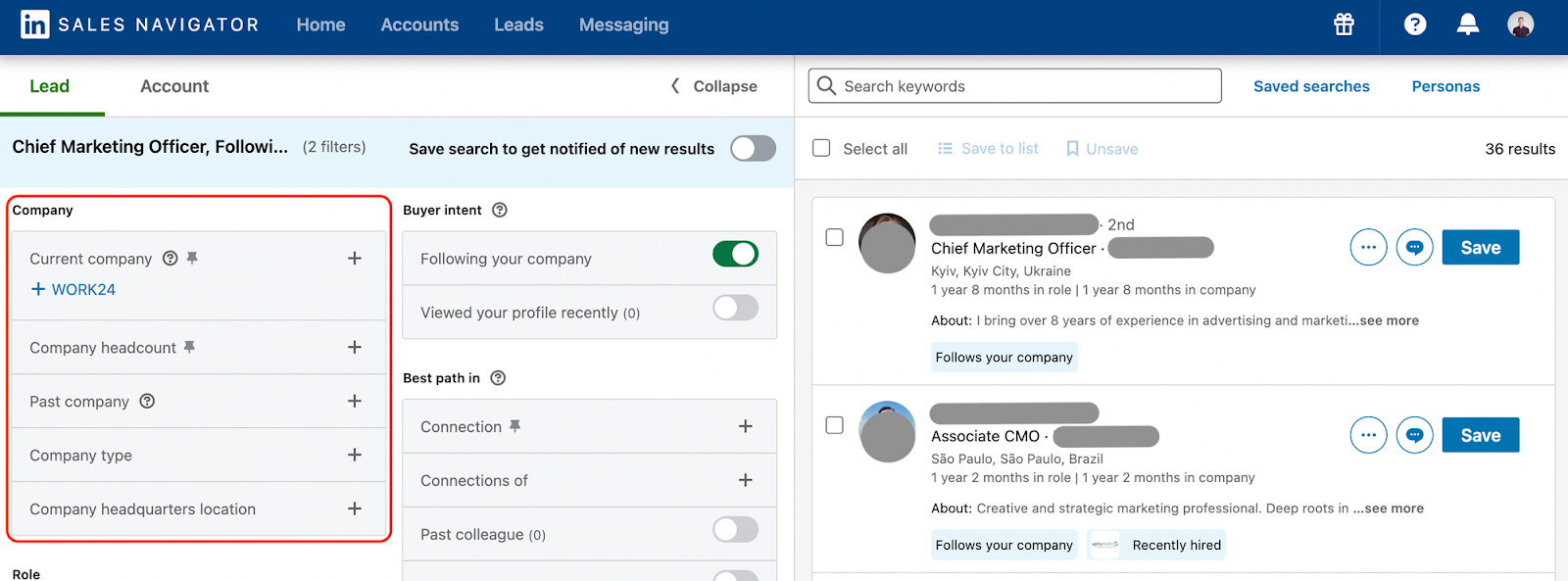Check the Select all checkbox

tap(821, 148)
